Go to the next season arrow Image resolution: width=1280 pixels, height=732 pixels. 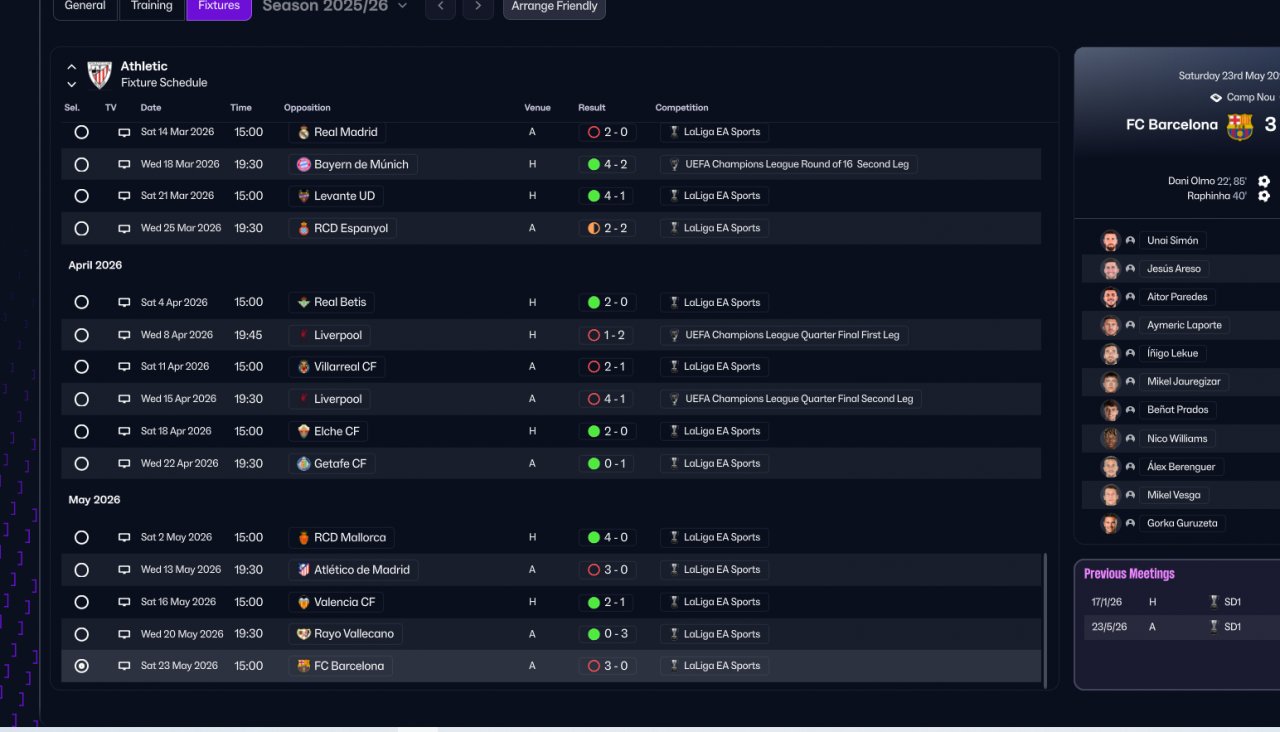[x=478, y=7]
